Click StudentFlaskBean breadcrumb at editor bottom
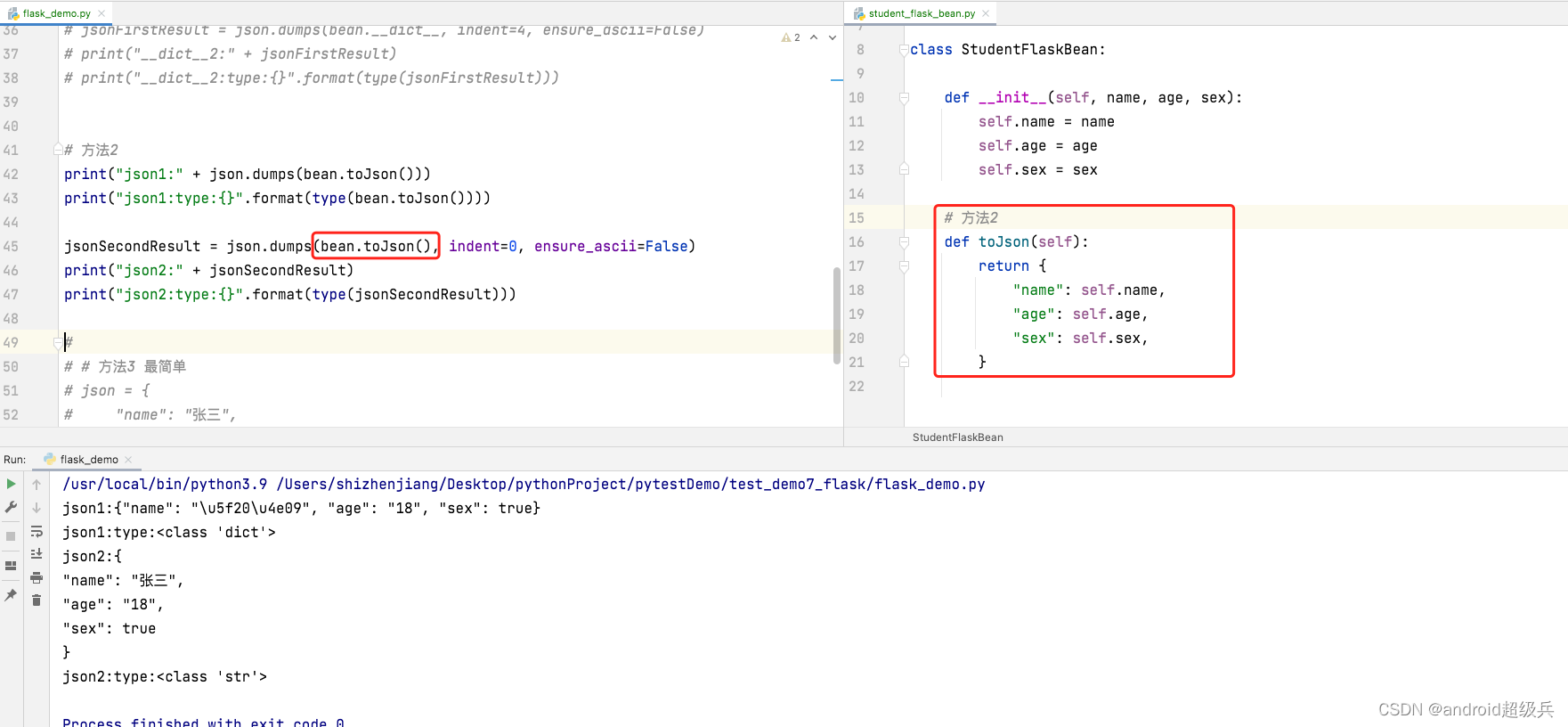This screenshot has height=727, width=1568. click(957, 437)
